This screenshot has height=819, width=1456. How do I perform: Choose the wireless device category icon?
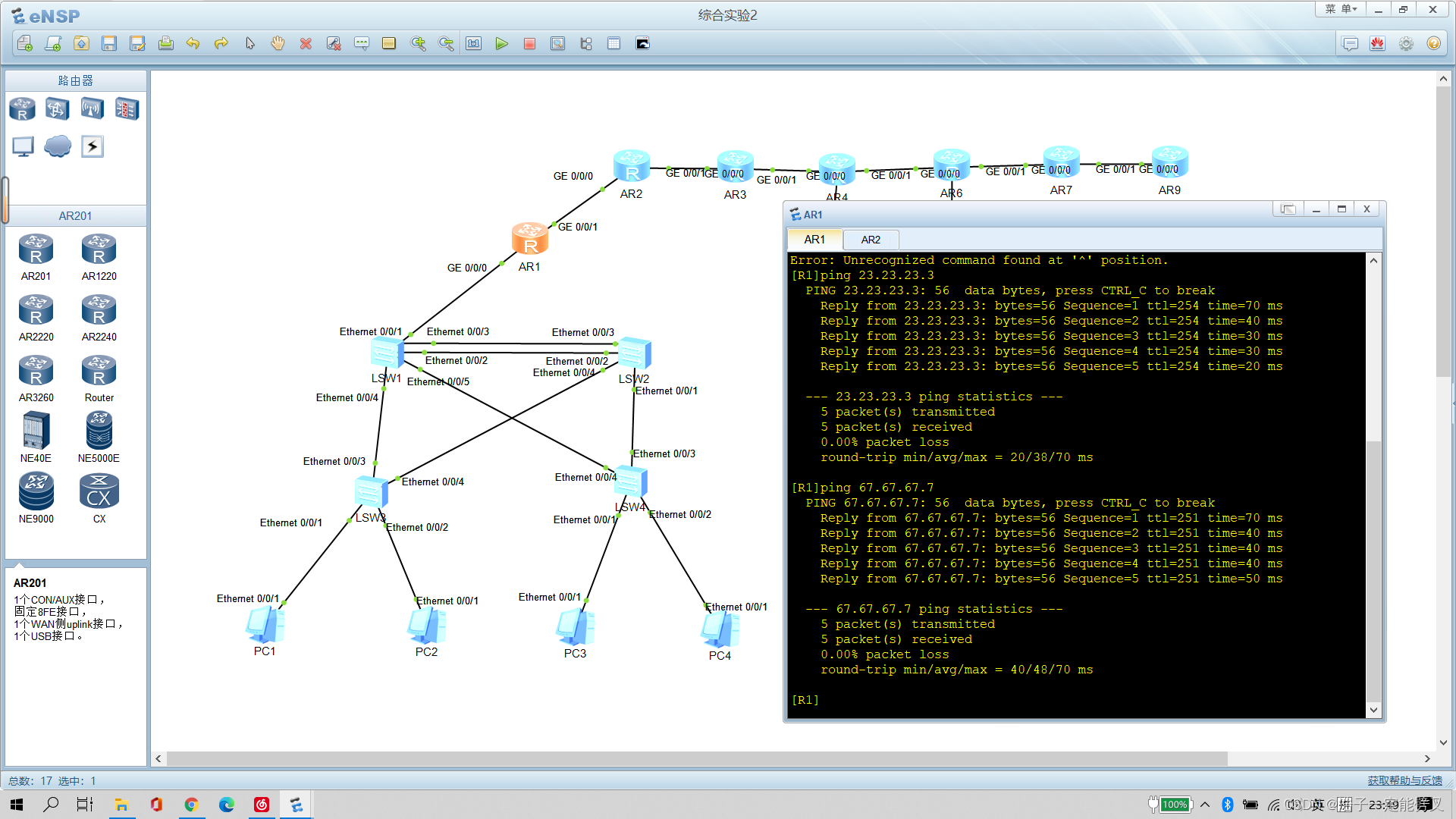(x=92, y=109)
